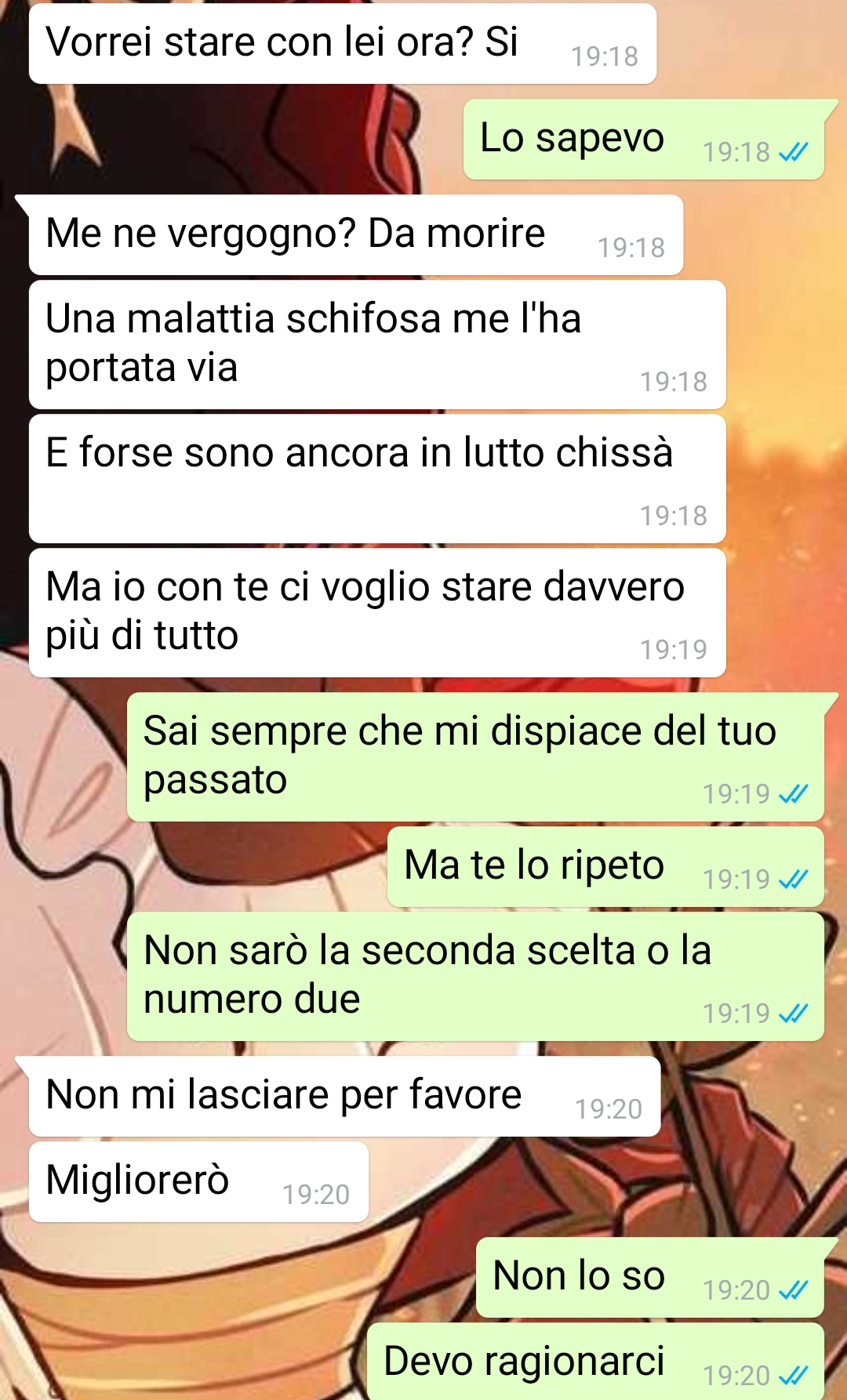Tap the message 'Me ne vergogno? Da morire'
This screenshot has width=847, height=1400.
pos(356,235)
